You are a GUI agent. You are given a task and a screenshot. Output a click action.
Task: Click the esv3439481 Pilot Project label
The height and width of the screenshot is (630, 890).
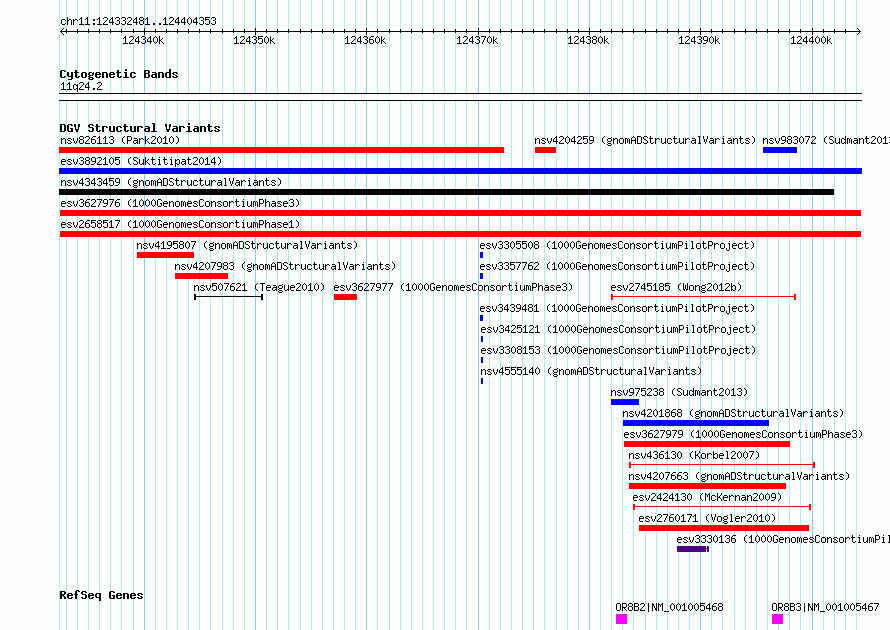pos(618,308)
